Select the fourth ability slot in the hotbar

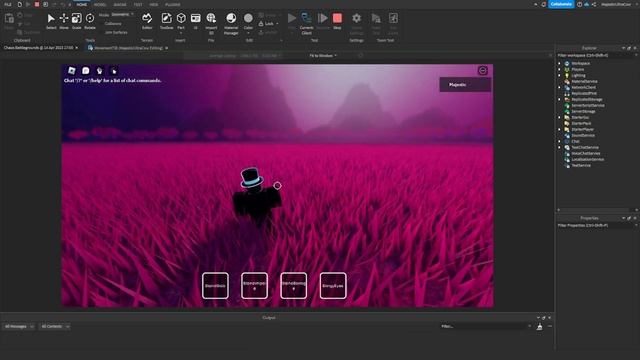tap(333, 286)
